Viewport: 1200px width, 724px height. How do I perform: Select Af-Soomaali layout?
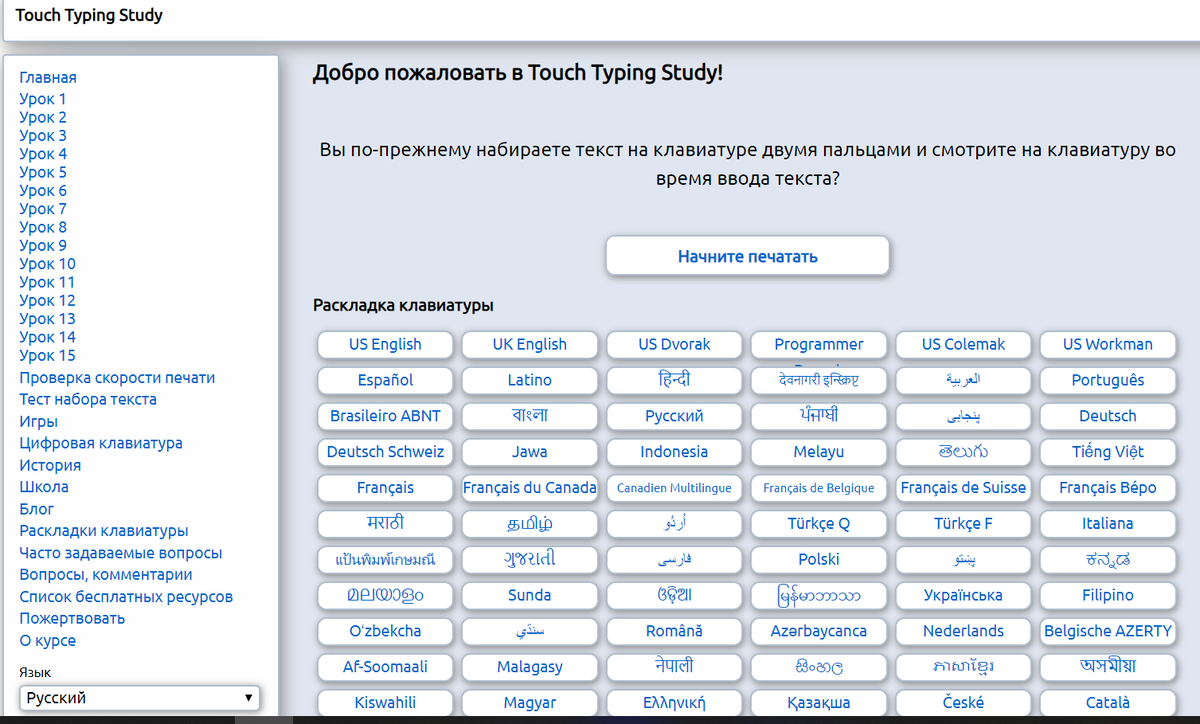pyautogui.click(x=385, y=666)
